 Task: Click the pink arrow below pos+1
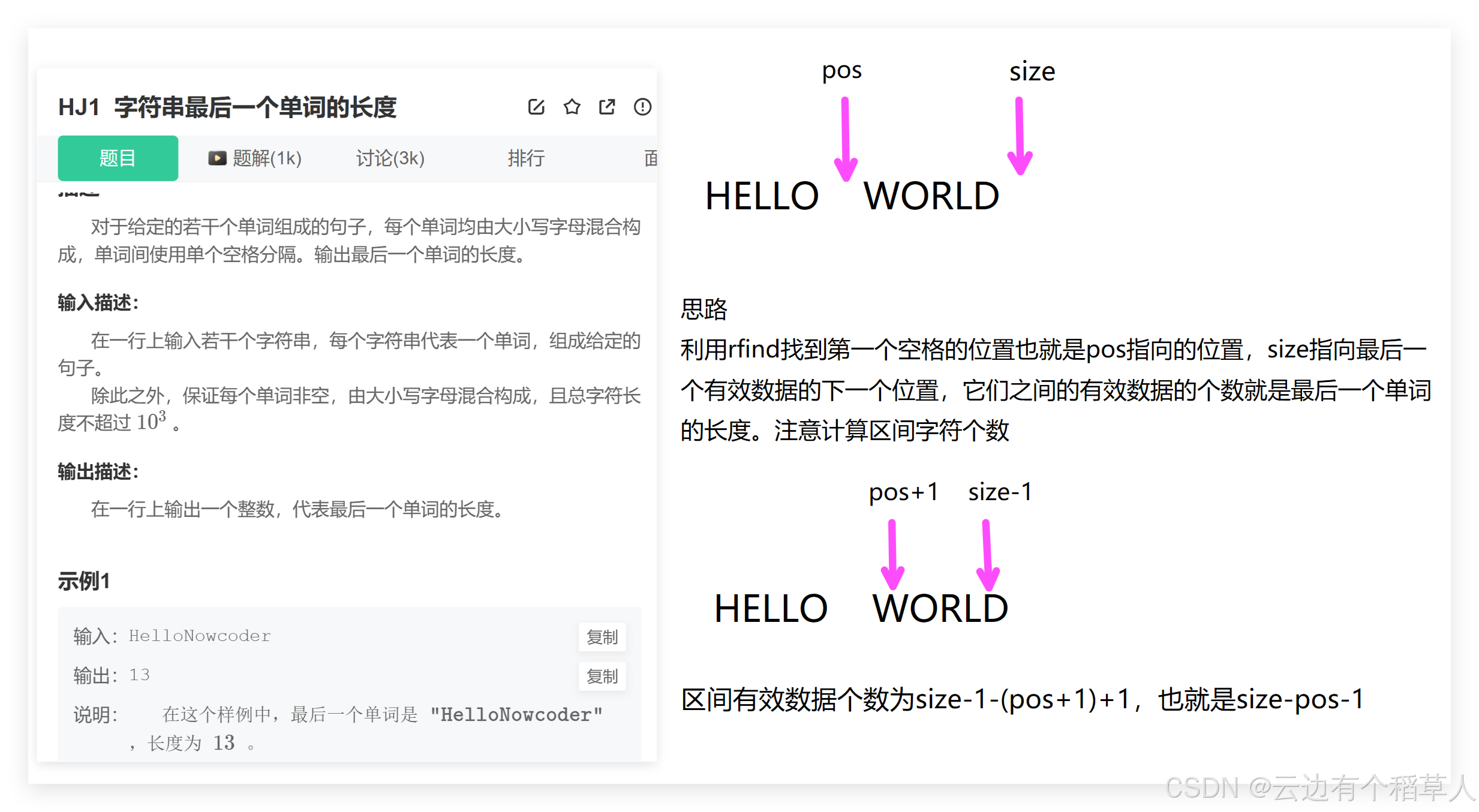(892, 554)
